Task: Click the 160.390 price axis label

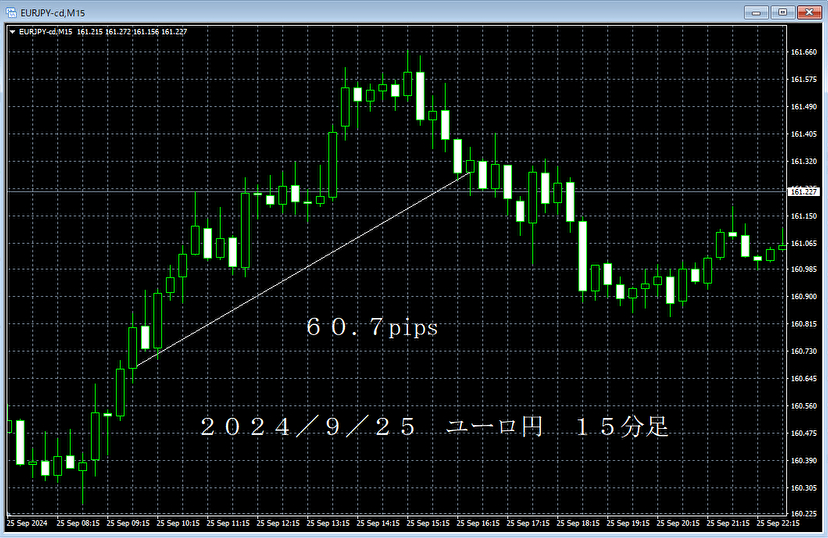Action: (x=804, y=461)
